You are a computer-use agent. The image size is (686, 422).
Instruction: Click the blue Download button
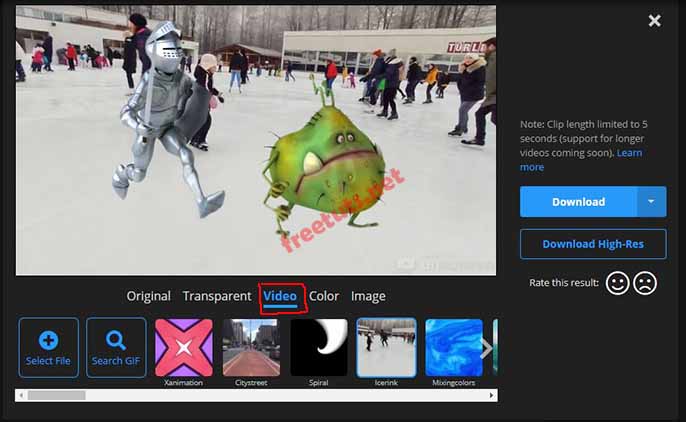pyautogui.click(x=578, y=202)
